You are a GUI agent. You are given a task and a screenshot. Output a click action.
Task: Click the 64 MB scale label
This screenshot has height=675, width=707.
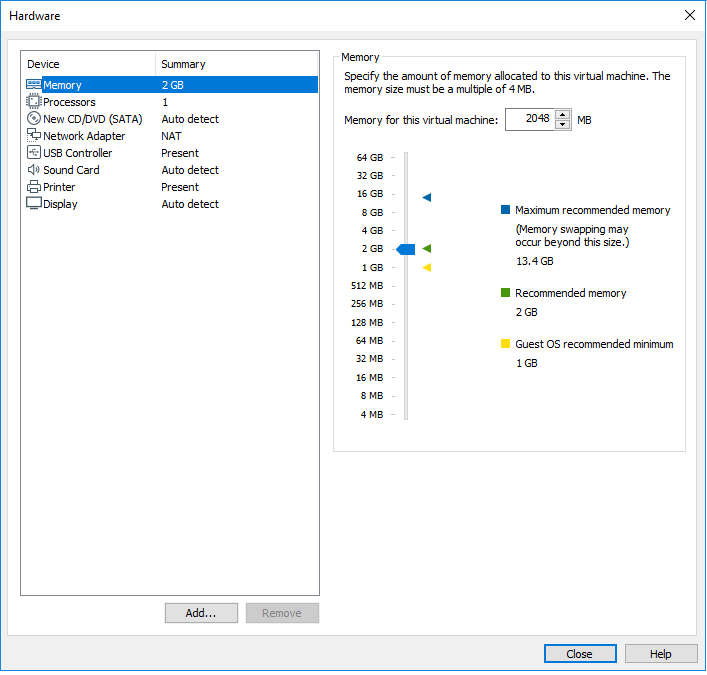click(x=369, y=341)
